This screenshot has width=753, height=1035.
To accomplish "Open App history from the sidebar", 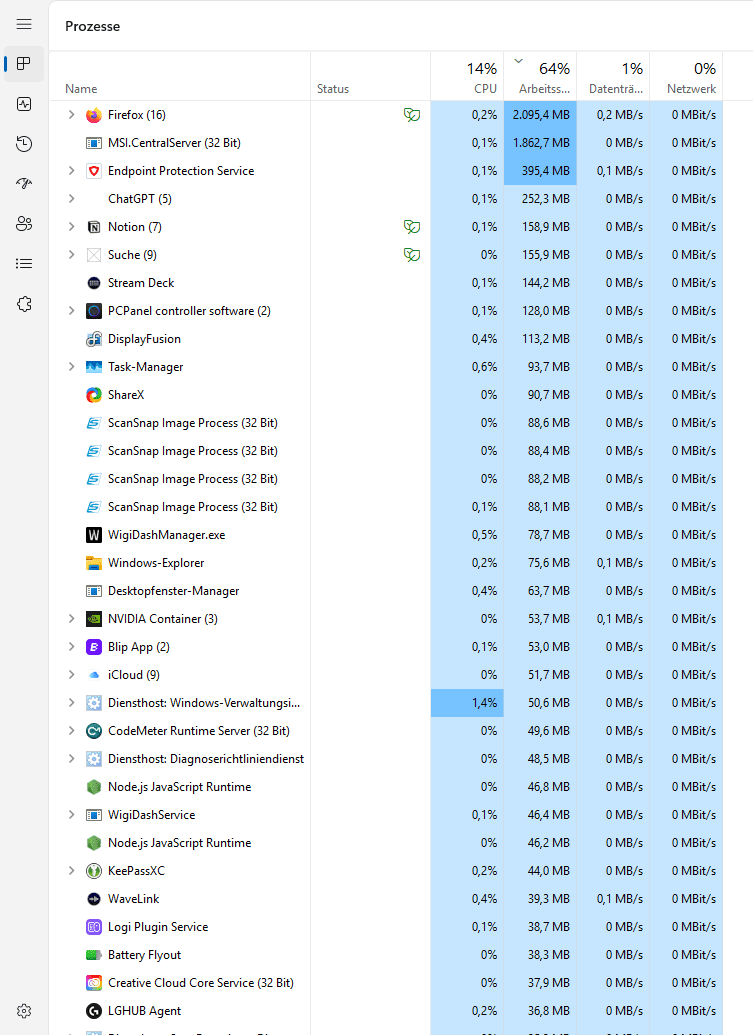I will point(24,144).
